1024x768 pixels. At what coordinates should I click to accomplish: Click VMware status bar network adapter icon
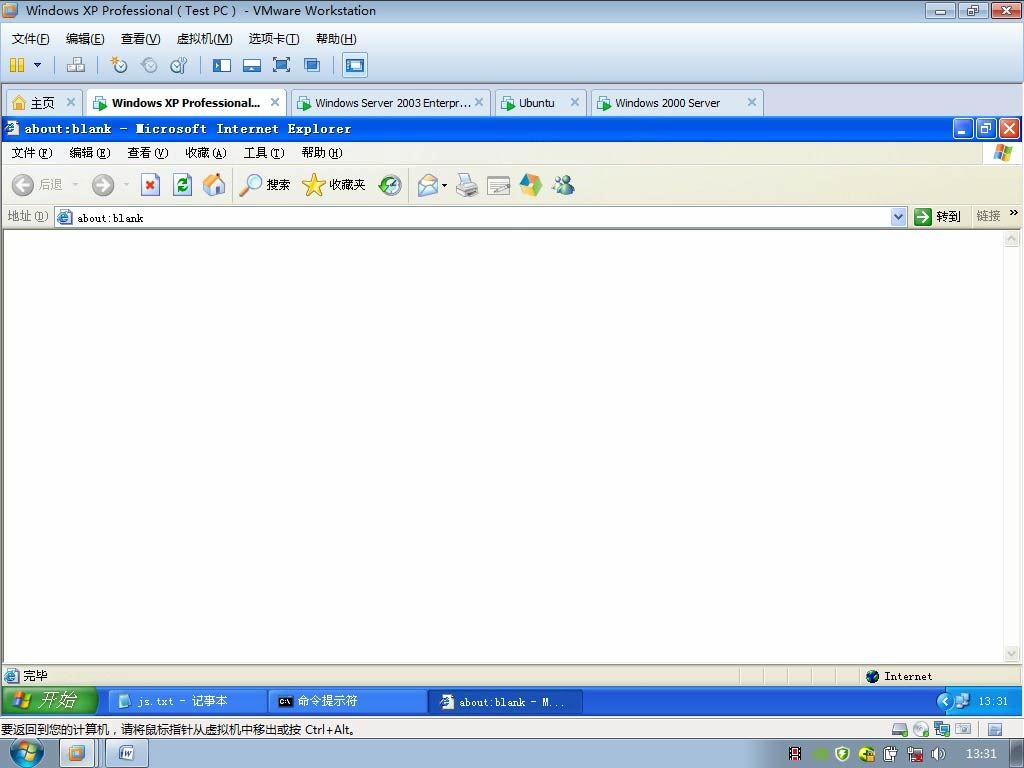coord(942,729)
